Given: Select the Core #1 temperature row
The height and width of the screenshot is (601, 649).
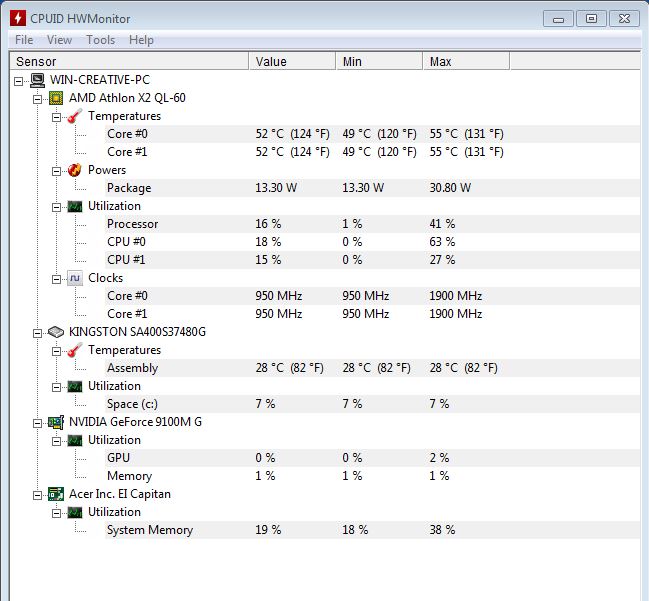Looking at the screenshot, I should [372, 152].
